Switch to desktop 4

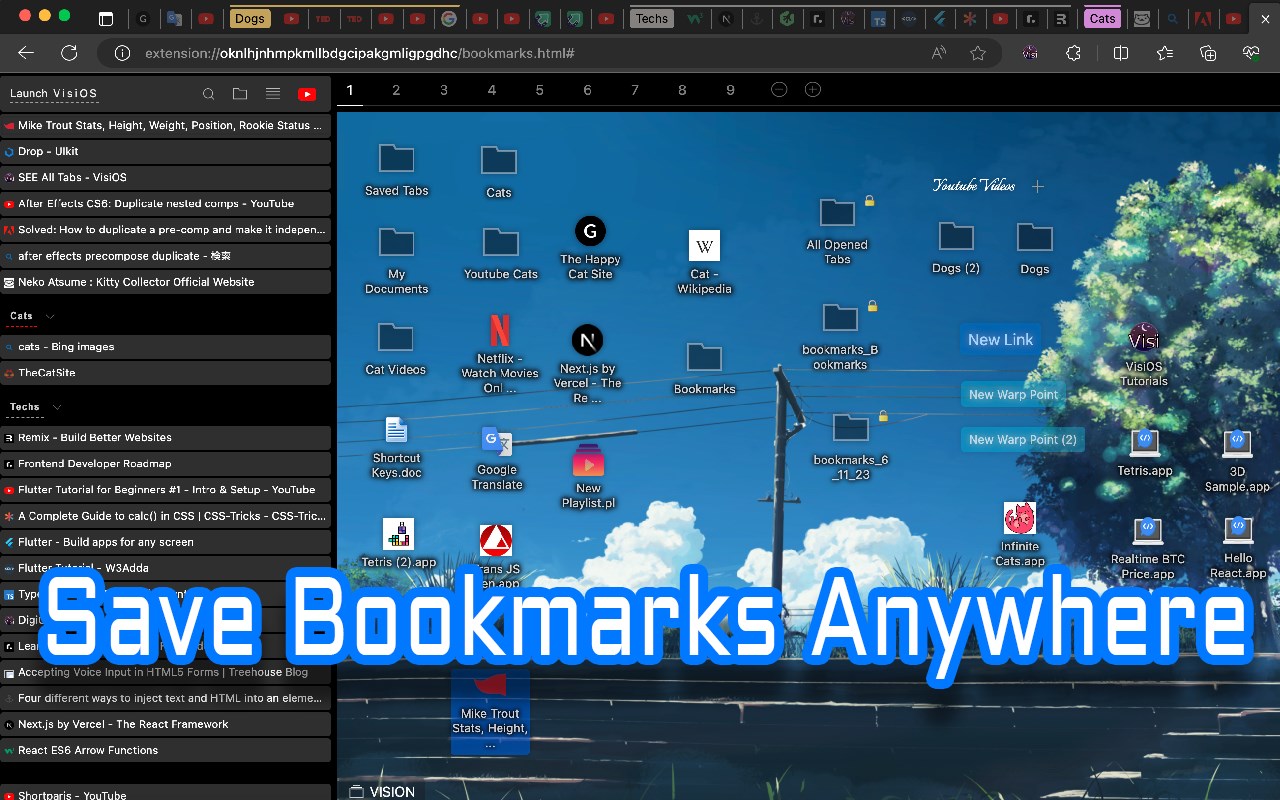click(x=492, y=90)
